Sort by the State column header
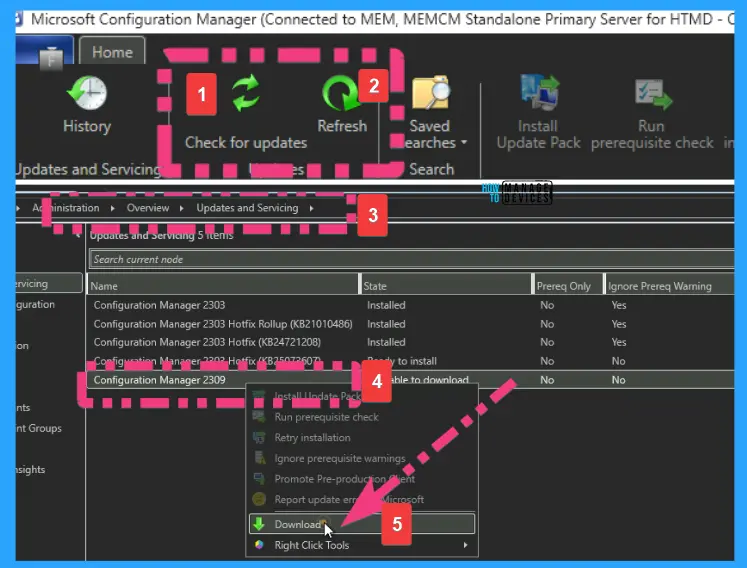 click(x=446, y=286)
